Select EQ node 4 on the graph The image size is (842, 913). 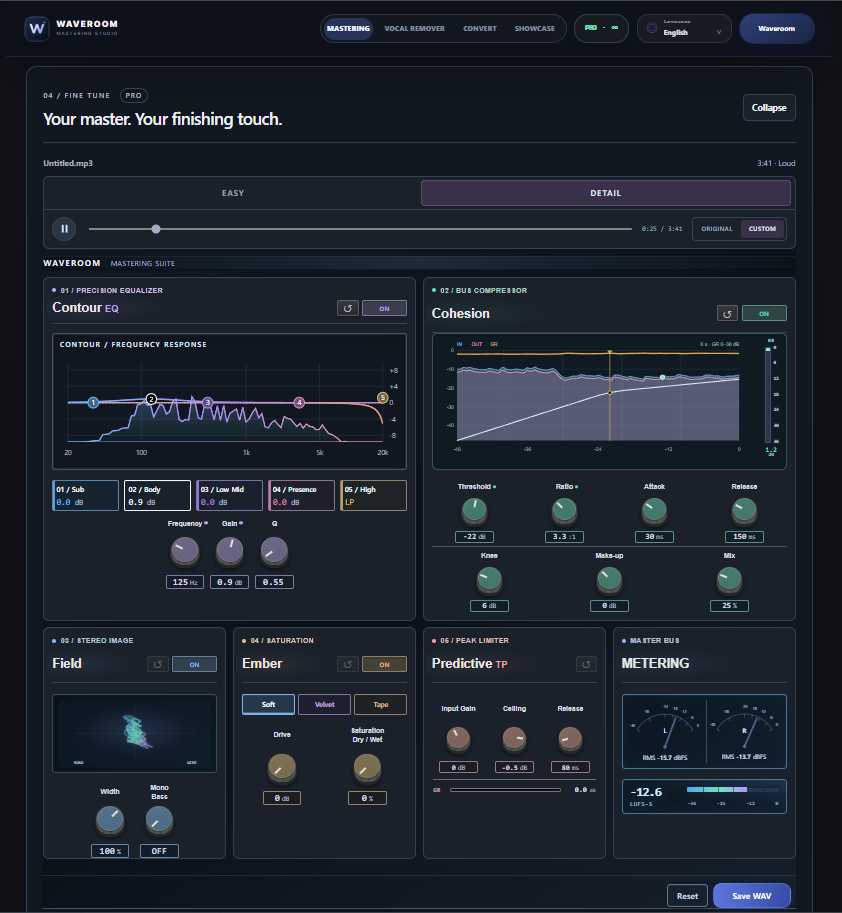[x=299, y=402]
